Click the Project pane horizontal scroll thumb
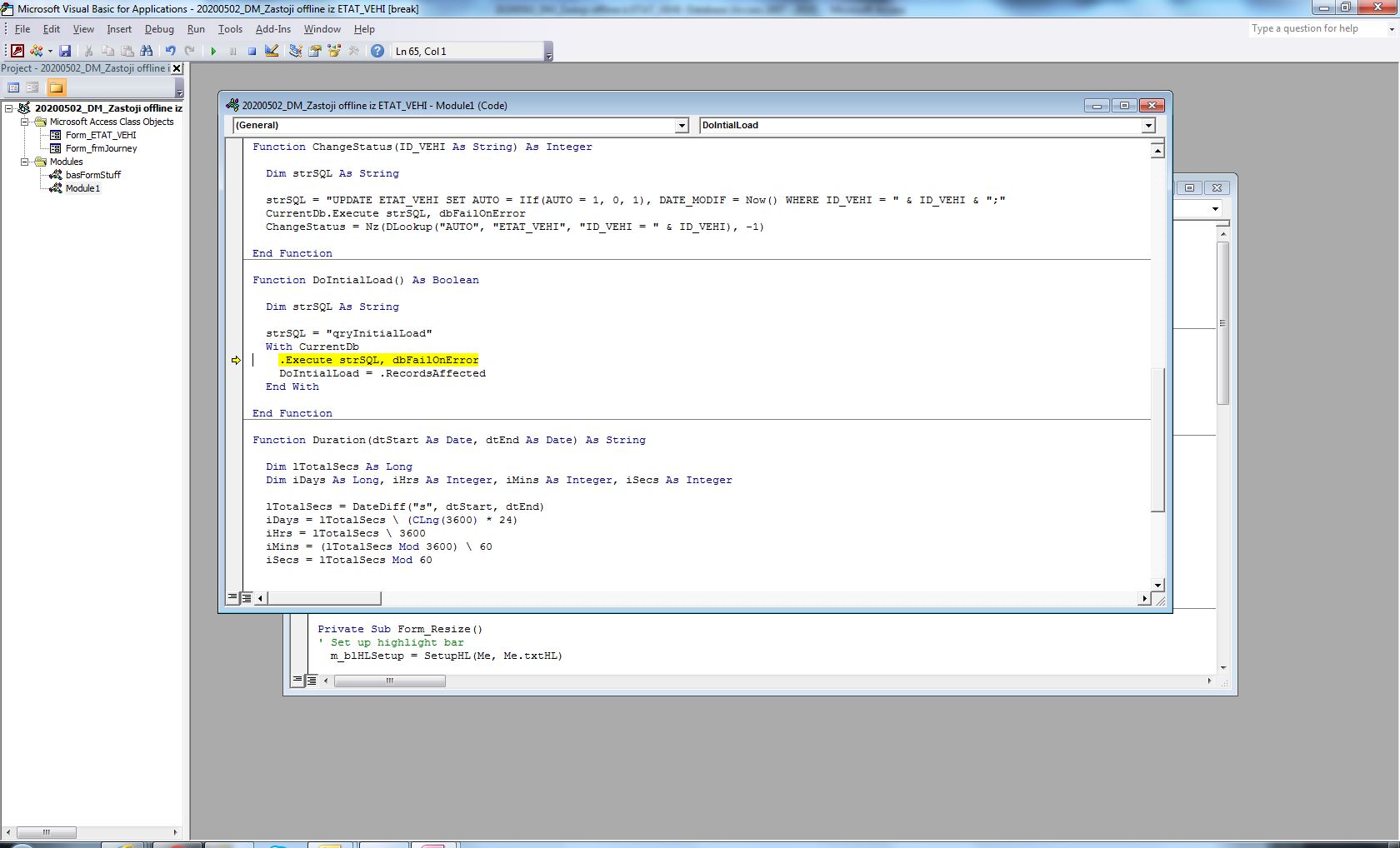Image resolution: width=1400 pixels, height=848 pixels. pos(47,832)
